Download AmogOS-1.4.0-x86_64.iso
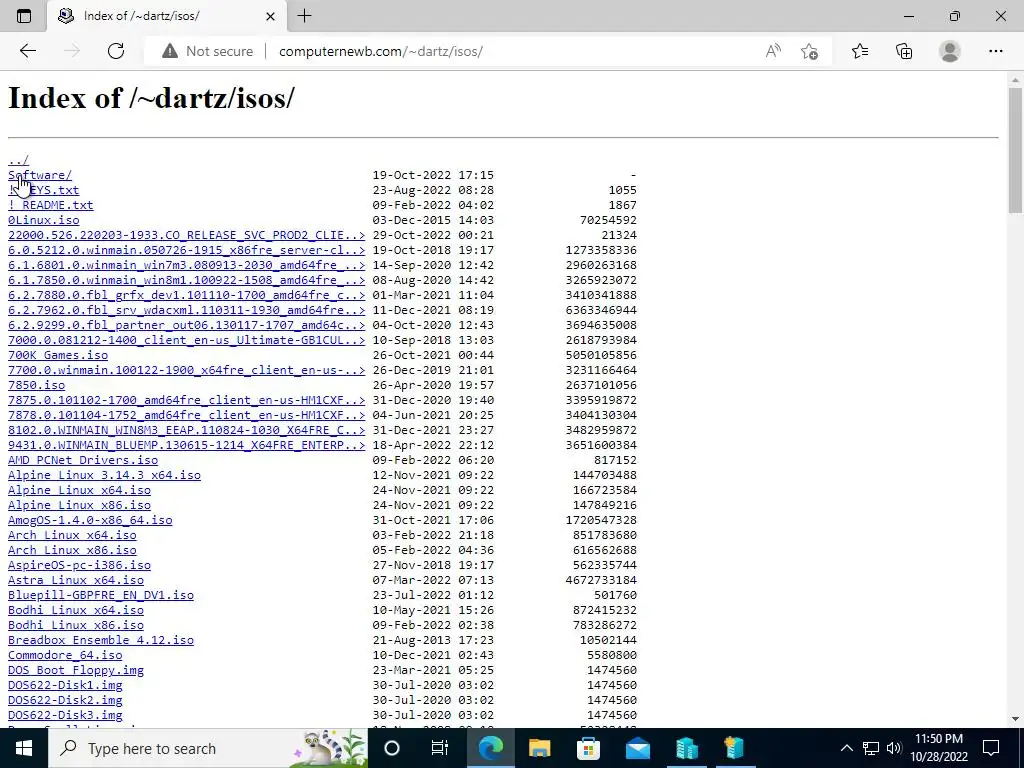 pos(90,520)
